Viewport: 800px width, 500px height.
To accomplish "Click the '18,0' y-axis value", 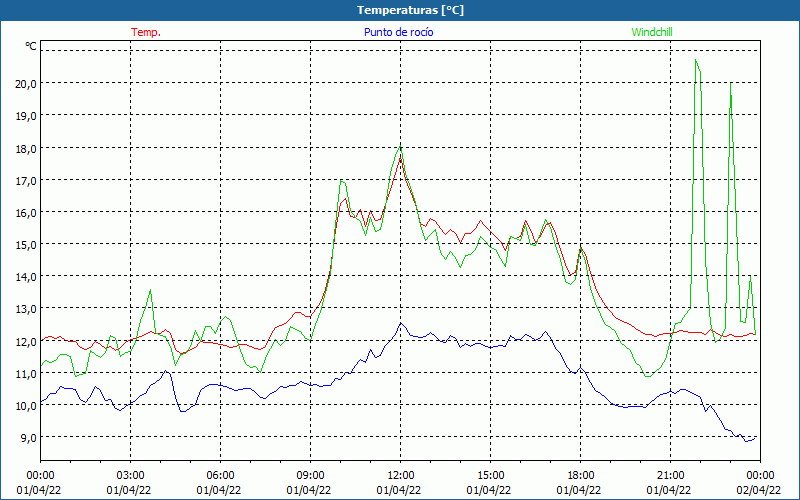I will tap(26, 148).
